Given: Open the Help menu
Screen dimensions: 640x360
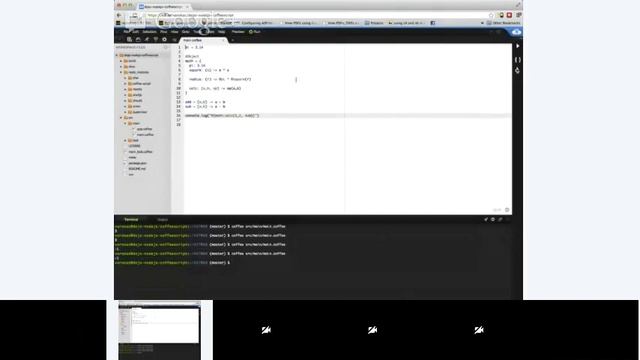Looking at the screenshot, I should (x=222, y=32).
